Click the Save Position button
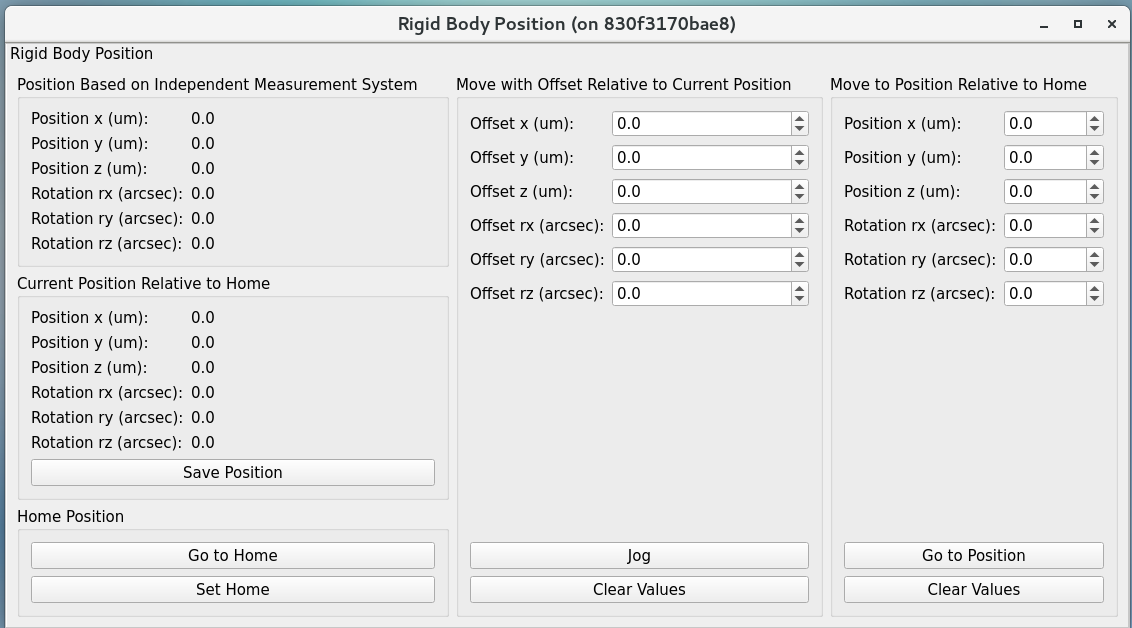Viewport: 1132px width, 628px height. coord(232,472)
